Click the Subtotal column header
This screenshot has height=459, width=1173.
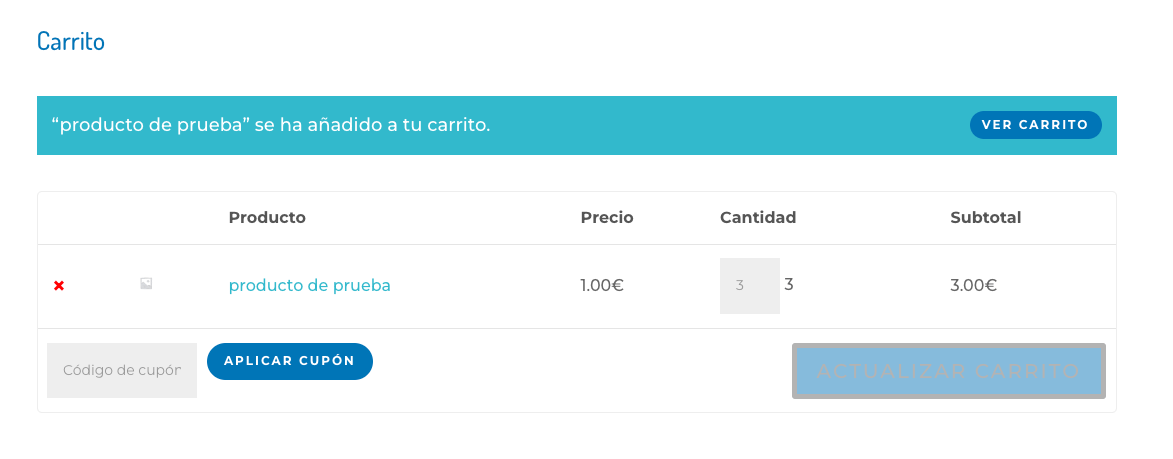click(985, 218)
